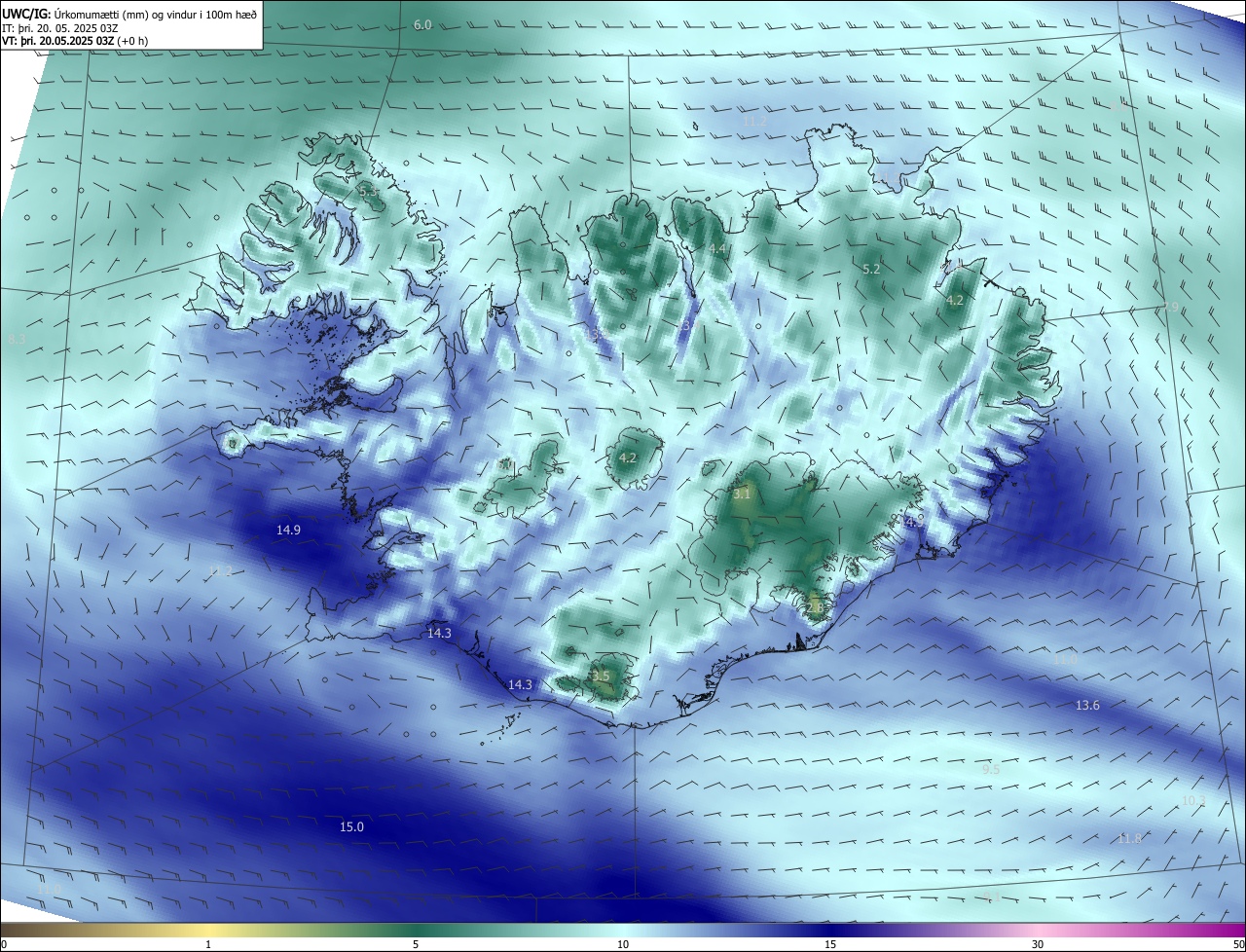
Task: Click the 7.9 value label
Action: 1170,308
